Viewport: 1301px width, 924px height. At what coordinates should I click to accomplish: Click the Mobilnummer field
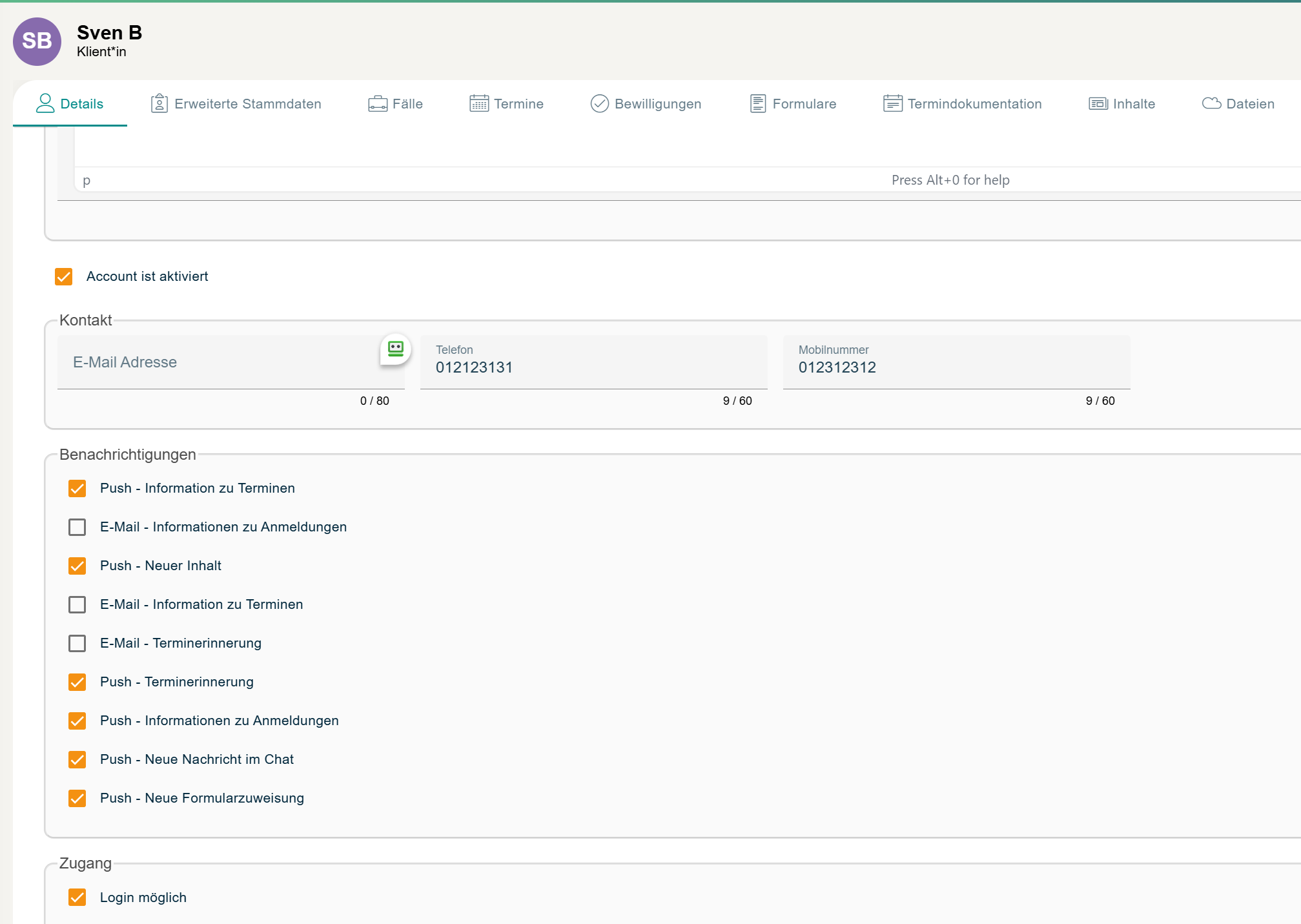956,367
